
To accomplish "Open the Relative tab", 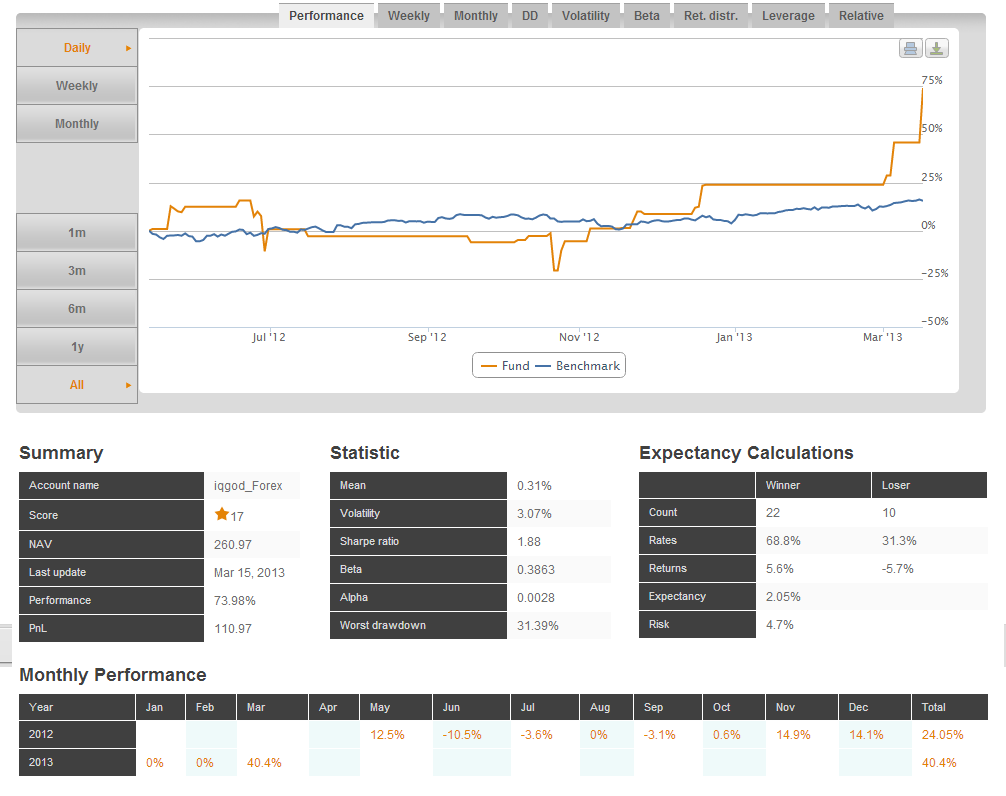I will 861,15.
